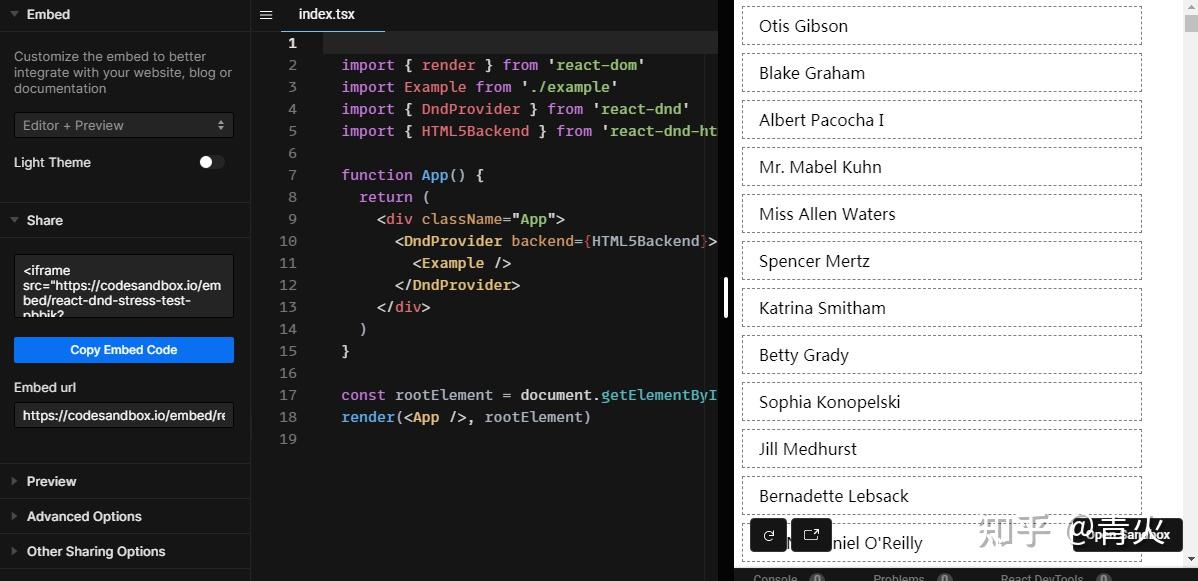Click the Otis Gibson card

coord(941,25)
